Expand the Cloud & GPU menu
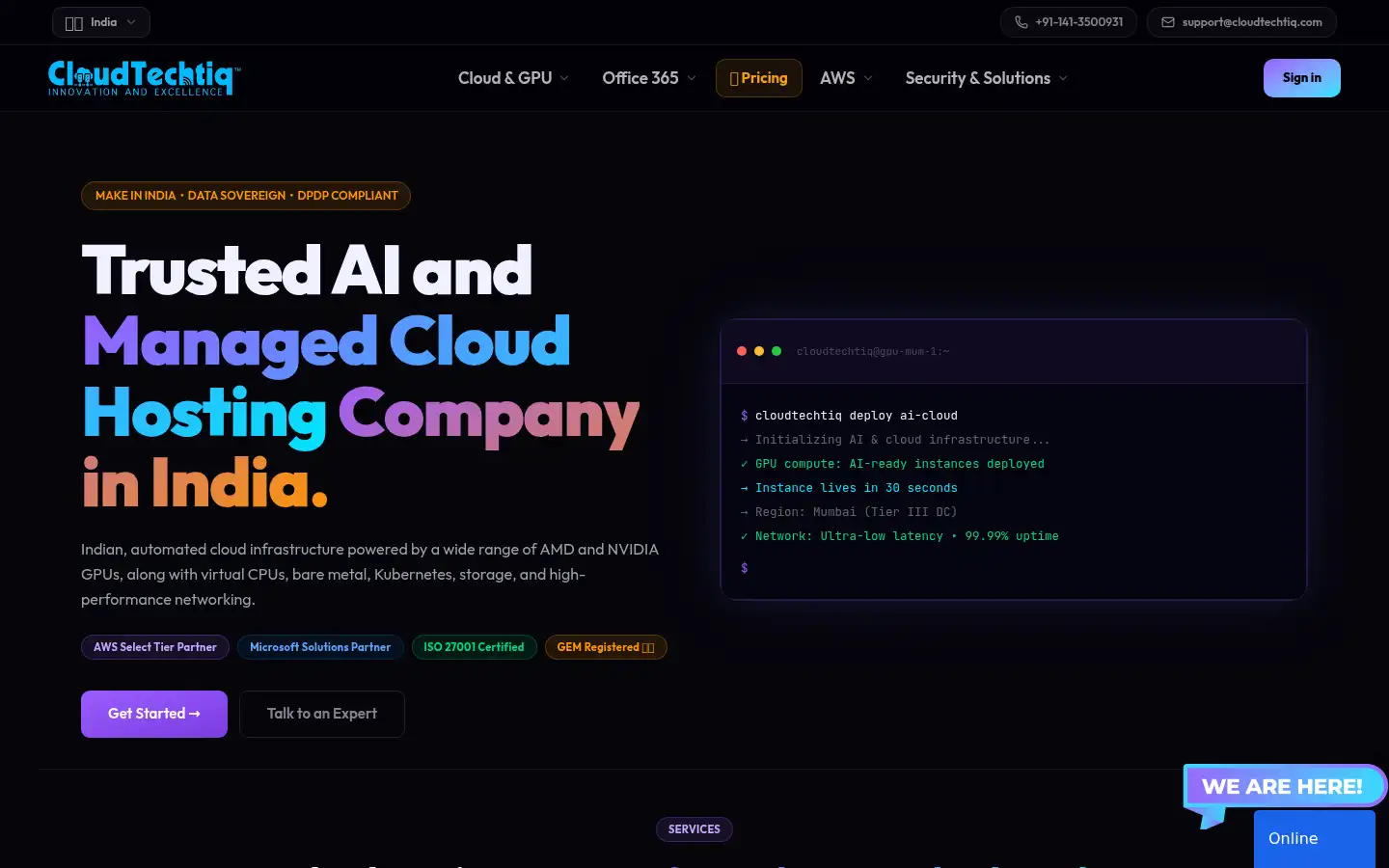 pos(513,78)
